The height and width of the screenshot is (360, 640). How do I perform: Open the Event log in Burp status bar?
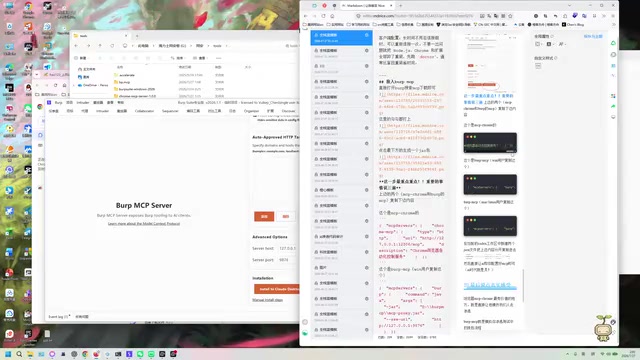[59, 317]
